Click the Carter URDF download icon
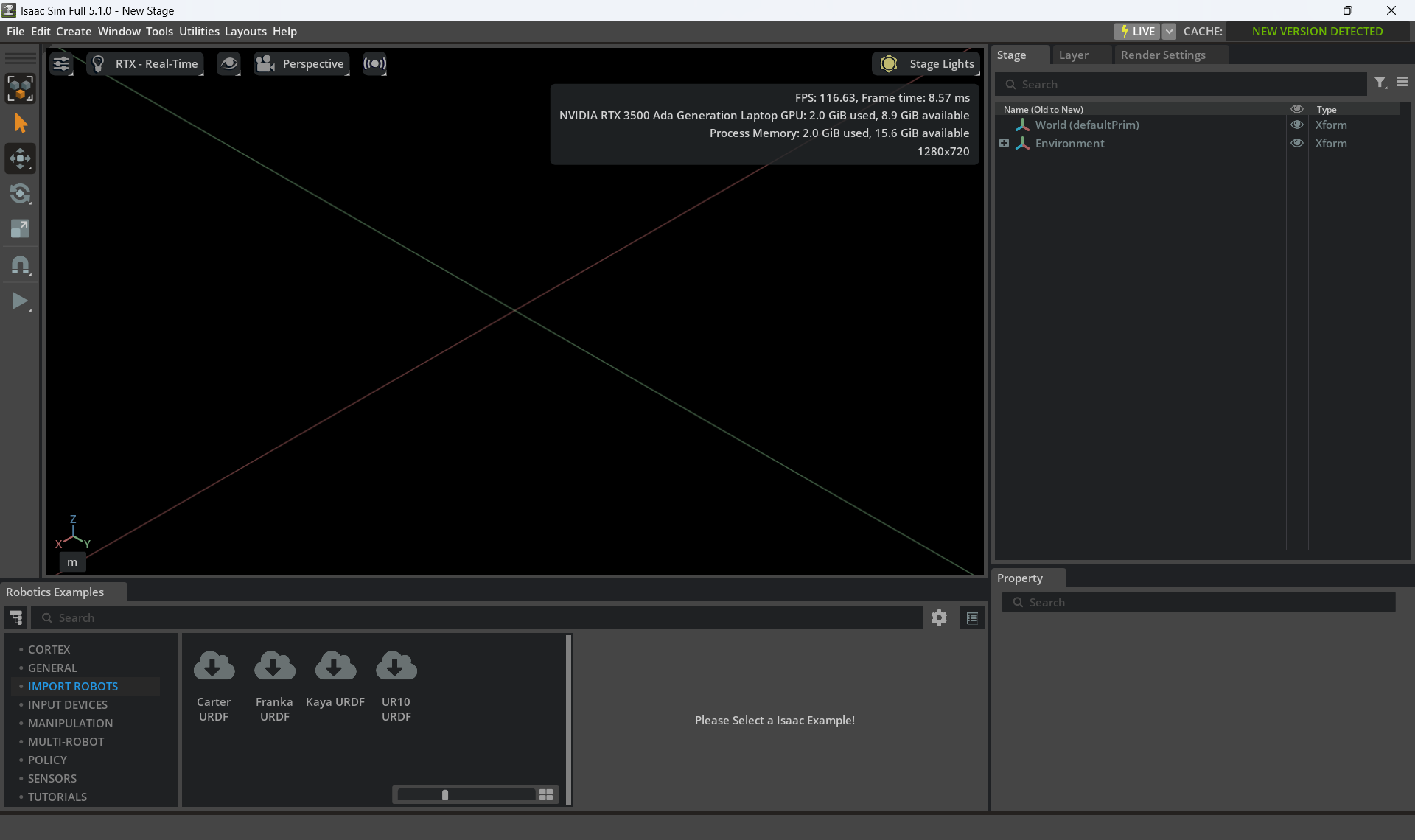Image resolution: width=1415 pixels, height=840 pixels. [x=214, y=666]
